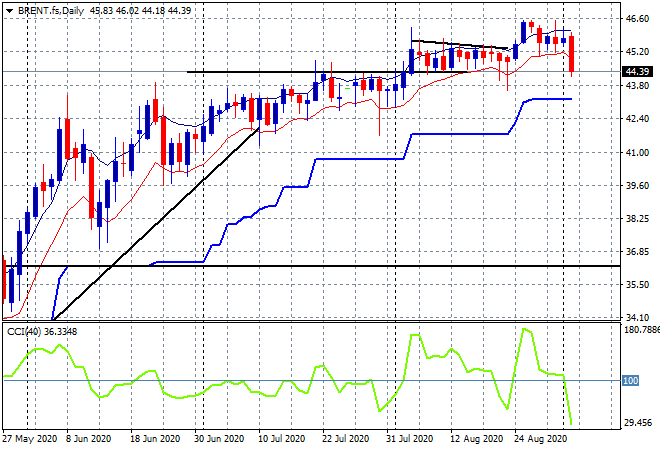
Task: Select the BRENT.fs,Daily symbol label
Action: tap(51, 11)
